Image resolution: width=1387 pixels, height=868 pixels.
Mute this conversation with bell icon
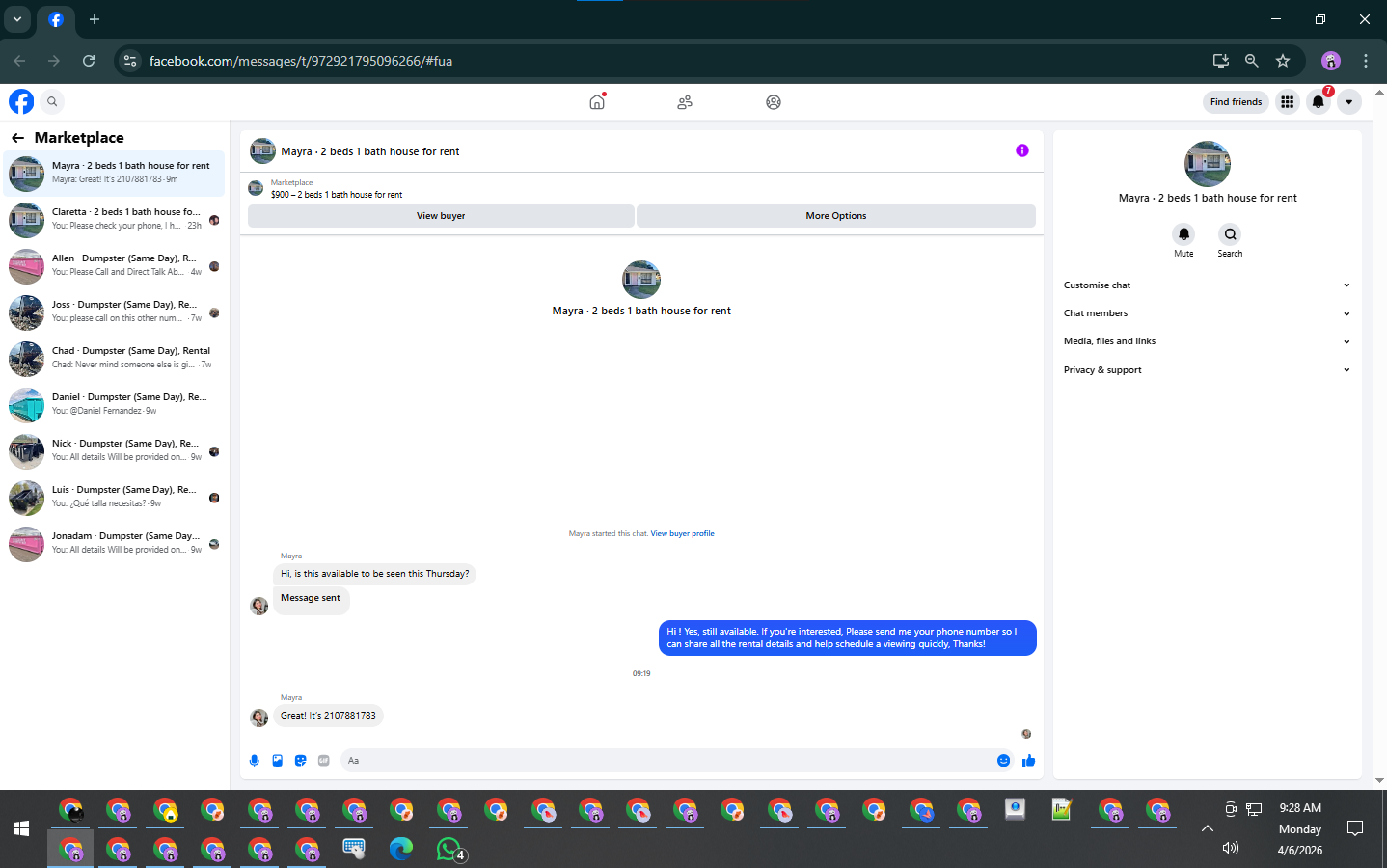click(1183, 234)
